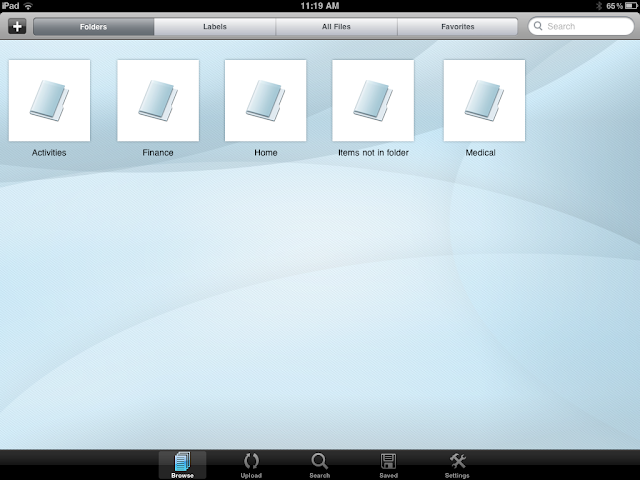
Task: Open the Activities folder icon
Action: [49, 100]
